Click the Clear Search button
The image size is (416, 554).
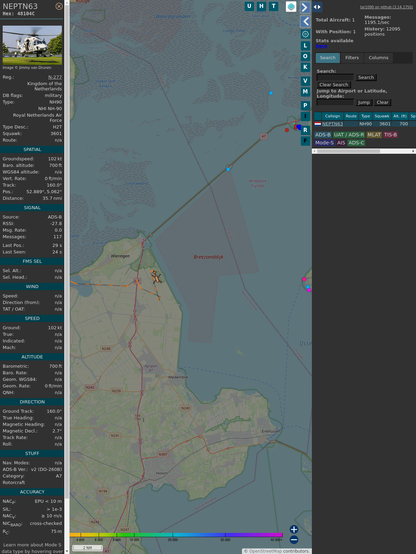point(333,85)
